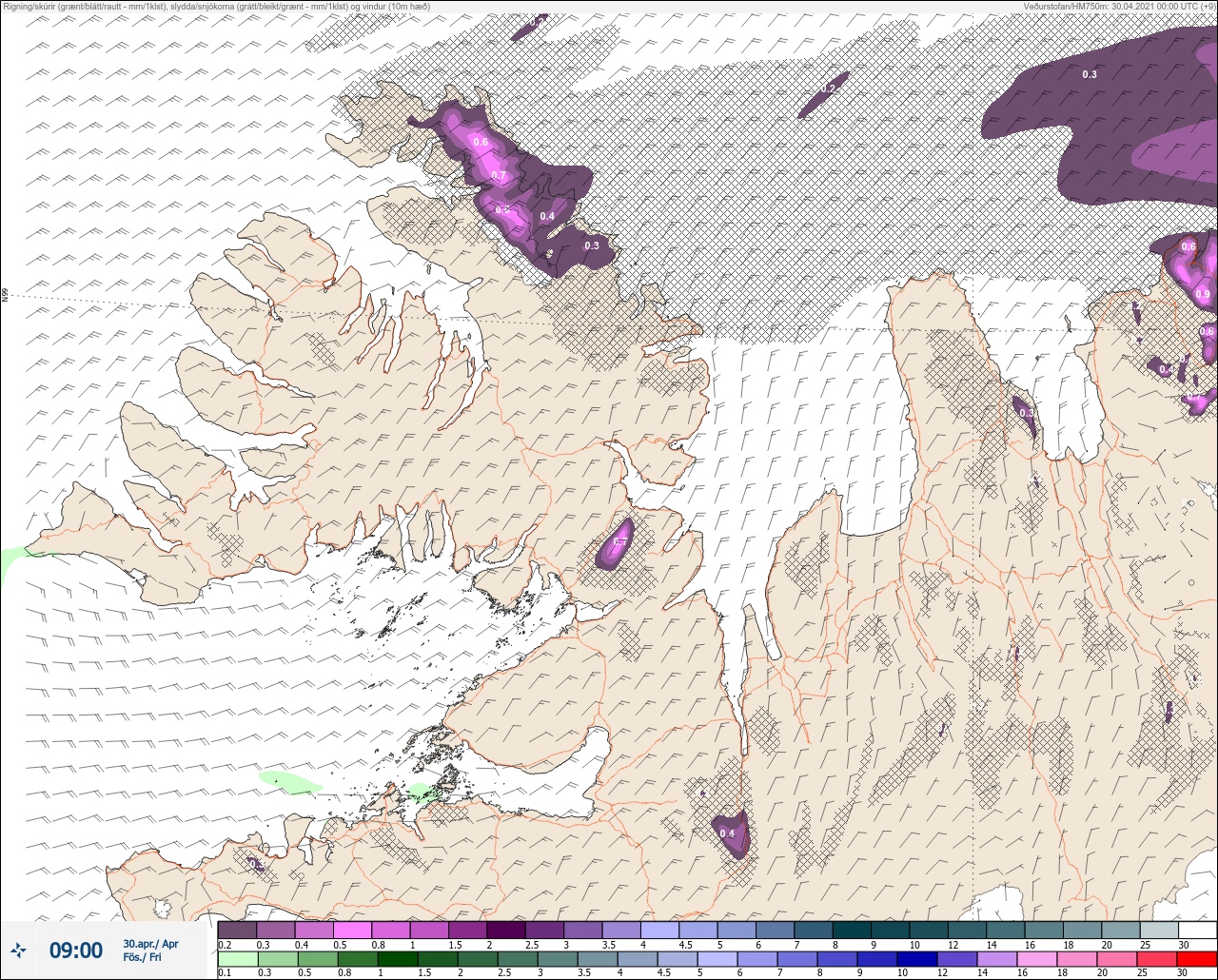
Task: Click the 0.7 label in the Hornstrandir snow band
Action: coord(499,175)
